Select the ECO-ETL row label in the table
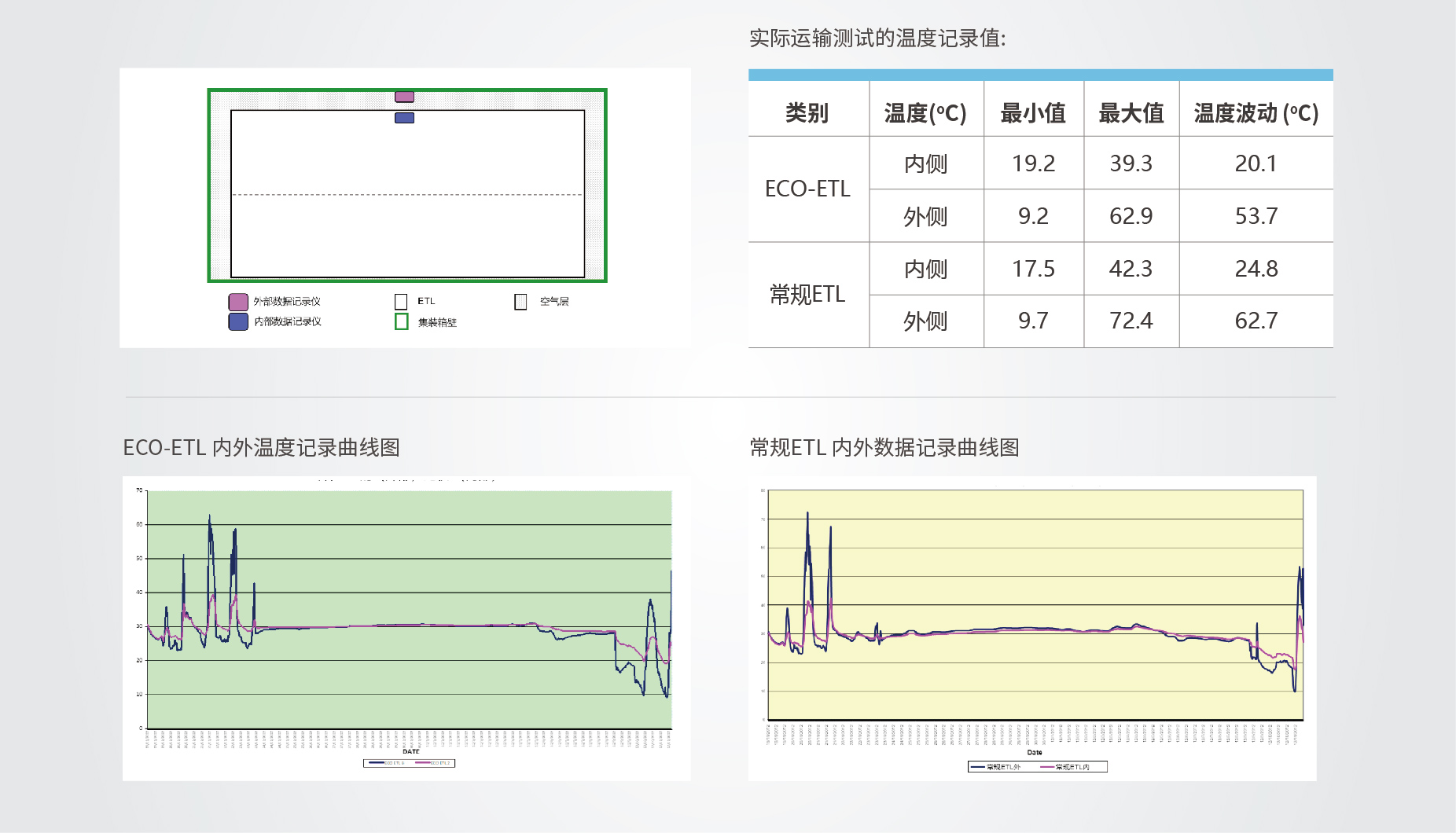This screenshot has height=833, width=1456. (x=807, y=189)
